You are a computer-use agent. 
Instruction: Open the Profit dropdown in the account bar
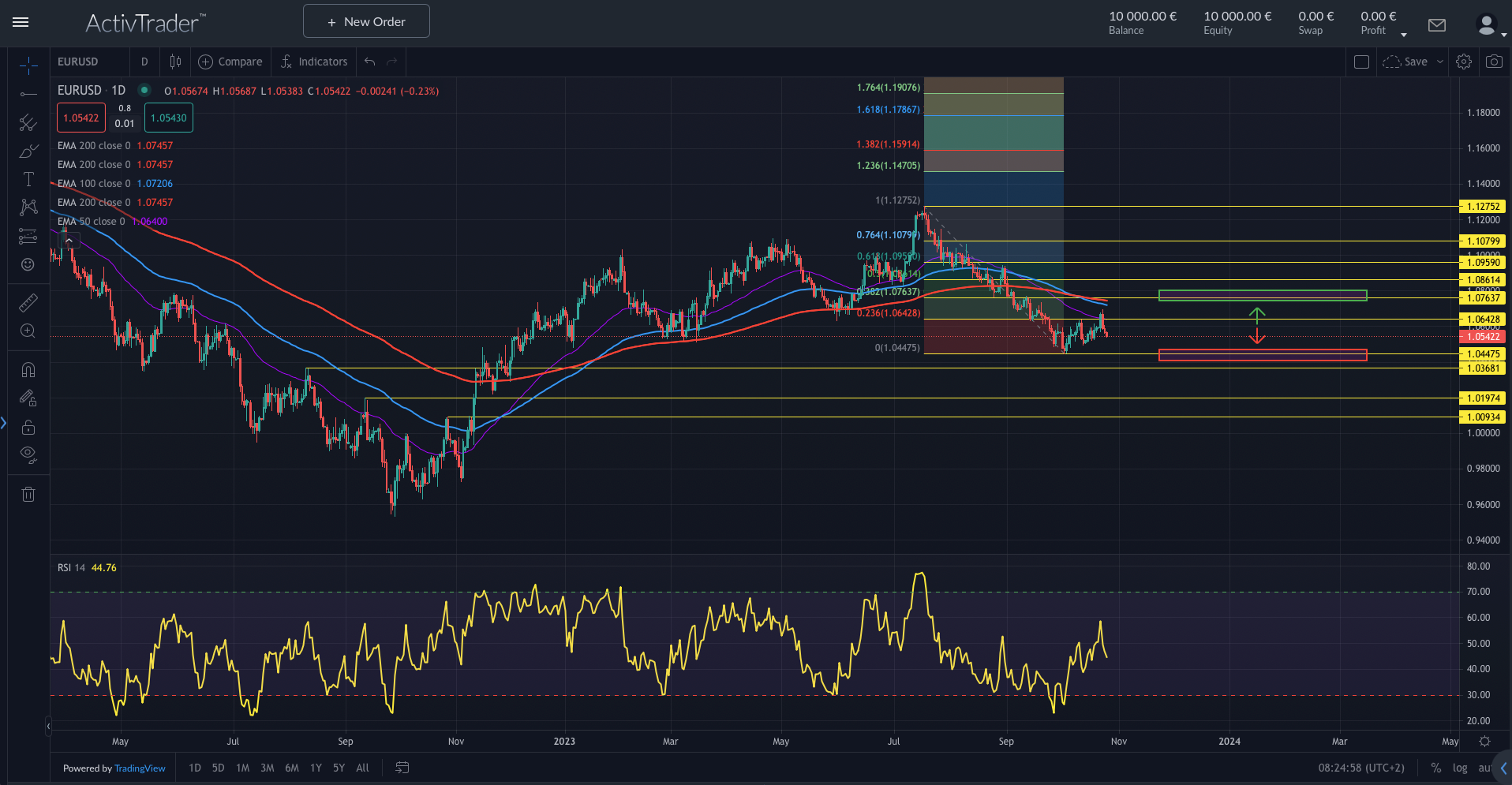[1404, 33]
